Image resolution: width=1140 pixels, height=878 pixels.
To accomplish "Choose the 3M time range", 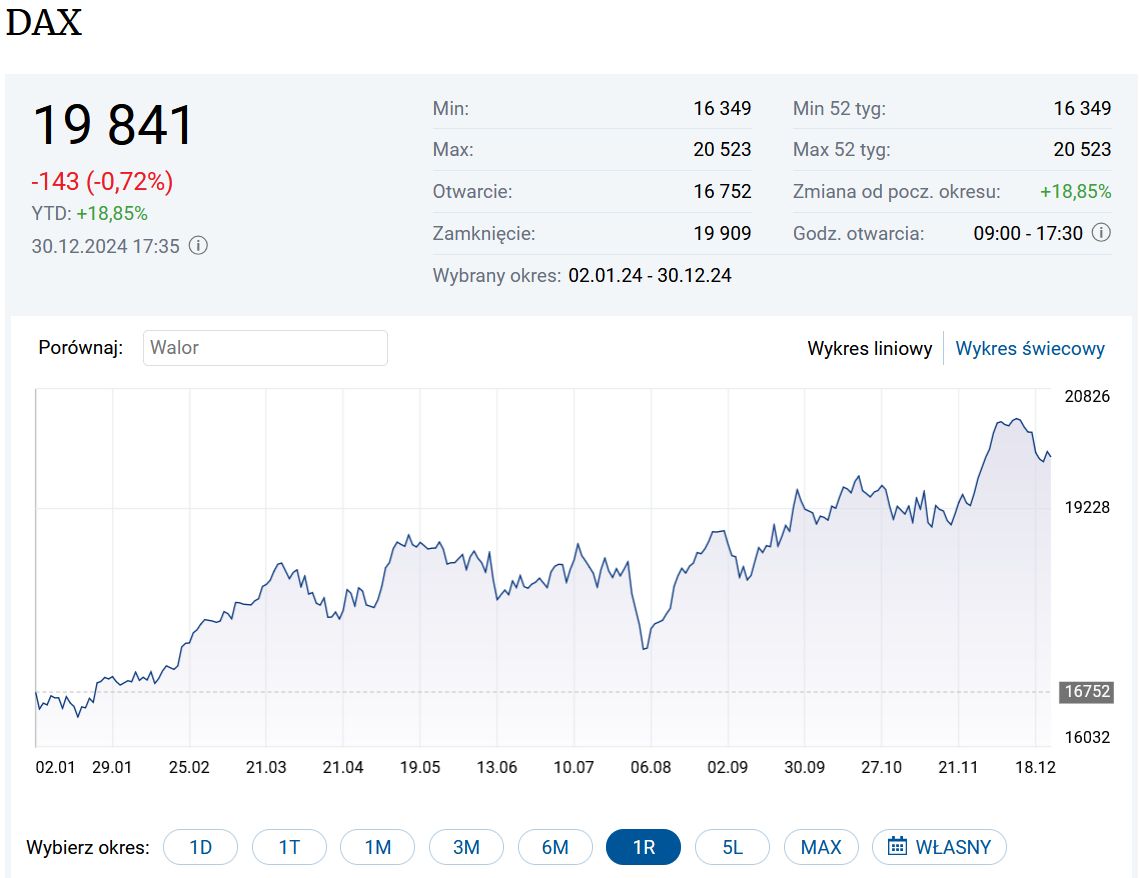I will coord(466,847).
